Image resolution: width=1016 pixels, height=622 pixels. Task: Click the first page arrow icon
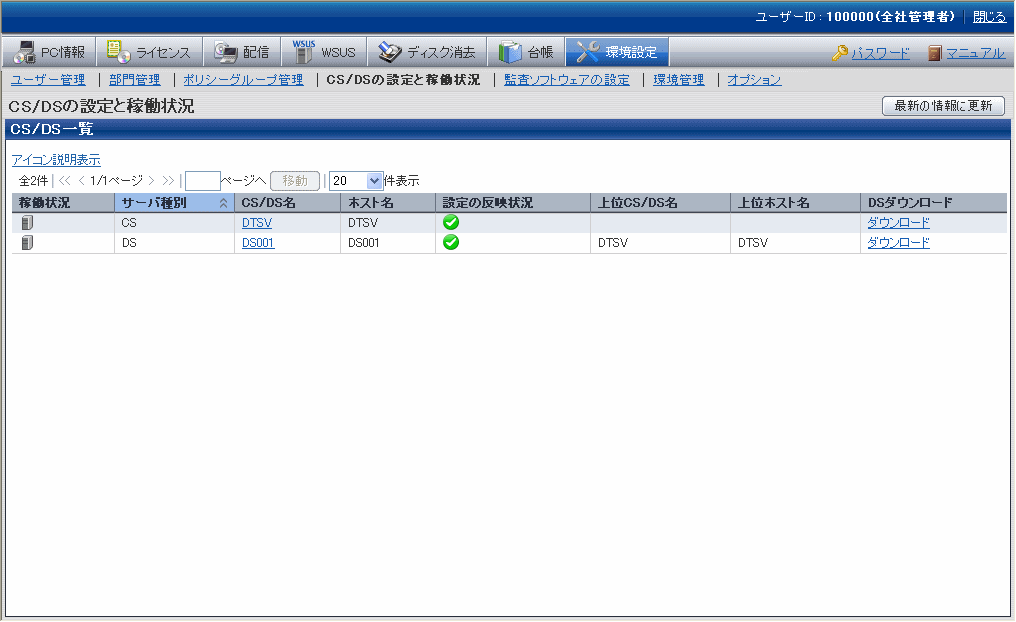pyautogui.click(x=64, y=181)
